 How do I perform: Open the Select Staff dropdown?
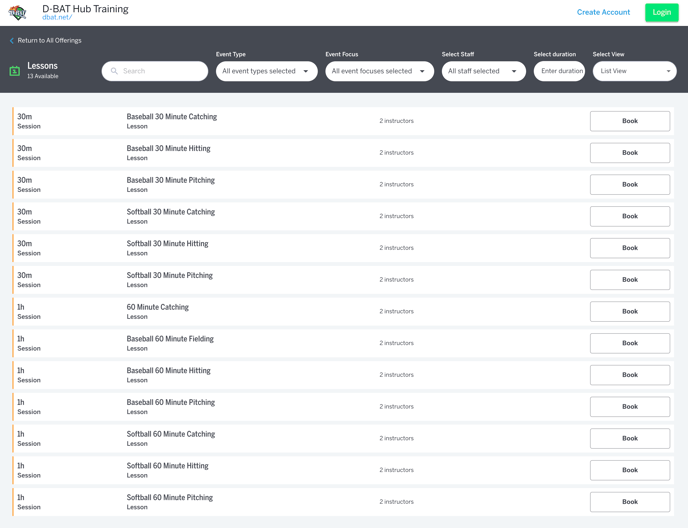(484, 71)
